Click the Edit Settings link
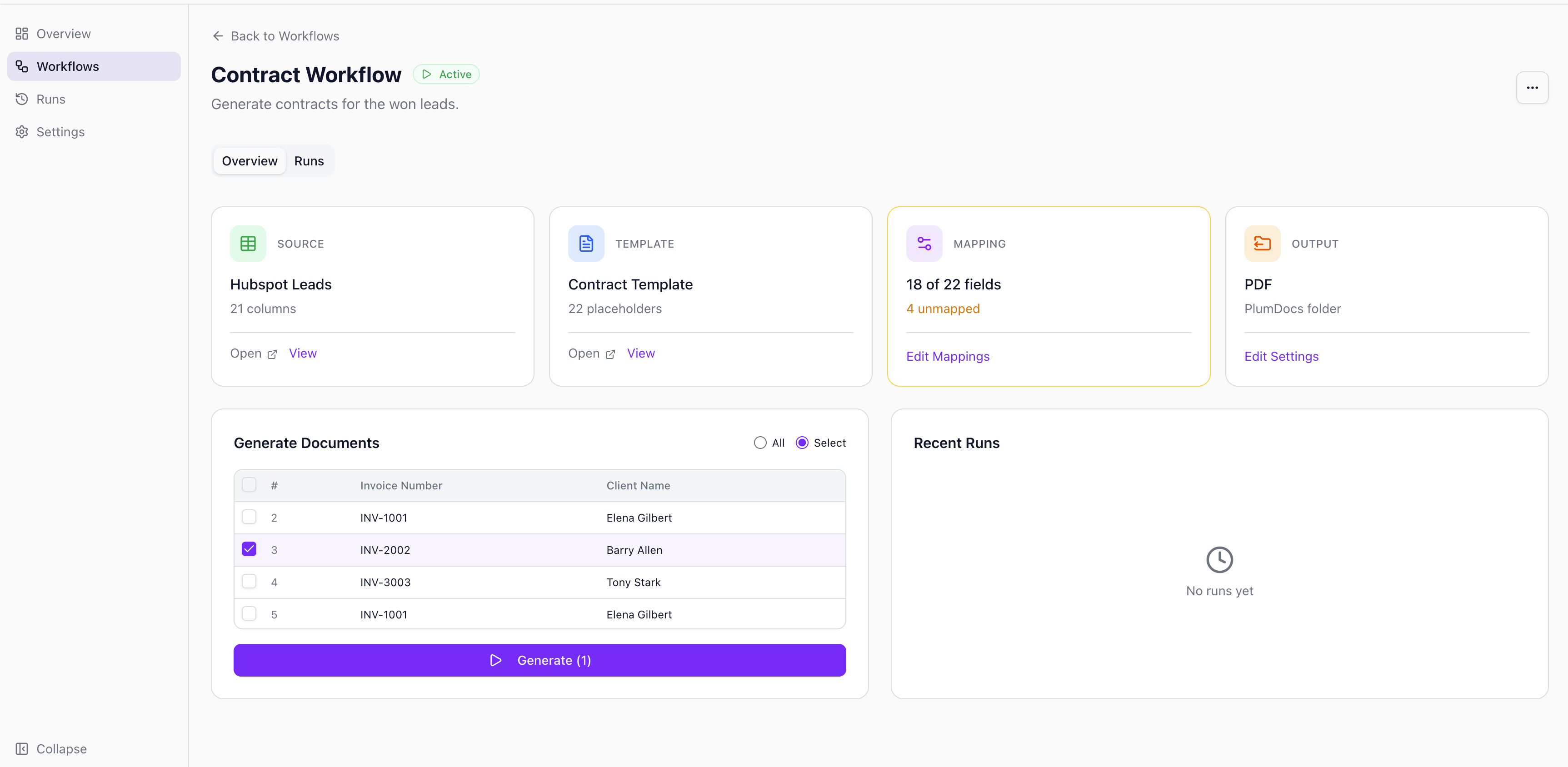 (x=1281, y=357)
